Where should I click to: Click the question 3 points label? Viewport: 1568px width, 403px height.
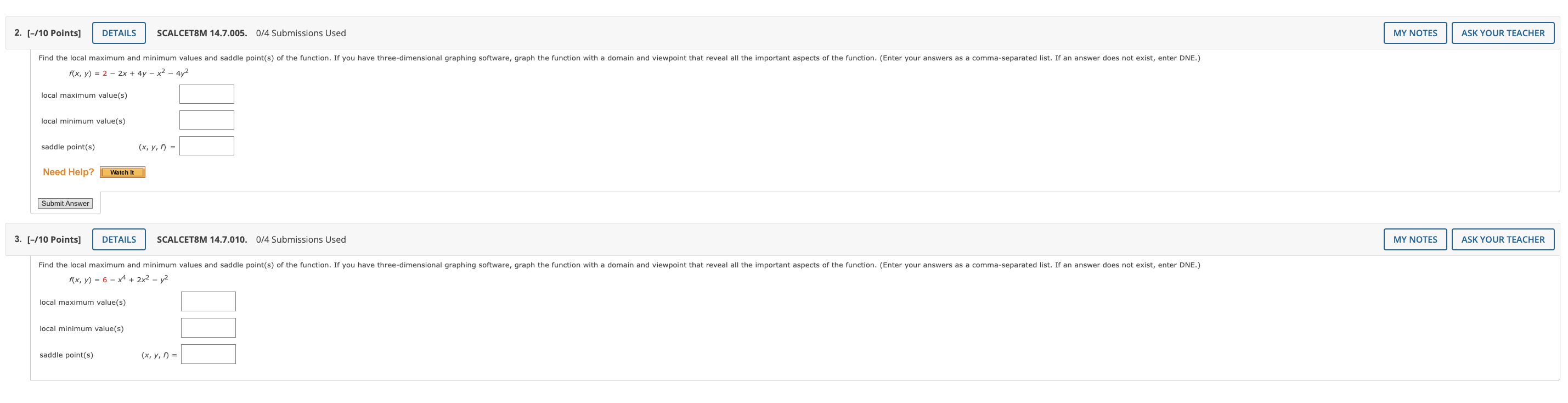tap(54, 239)
